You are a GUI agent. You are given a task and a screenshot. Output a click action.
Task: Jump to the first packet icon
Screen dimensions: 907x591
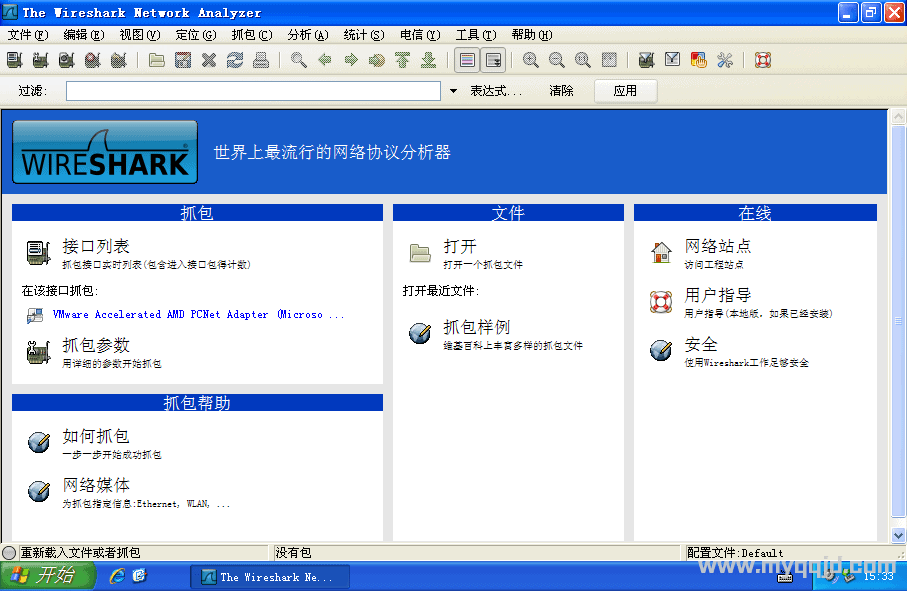tap(403, 60)
